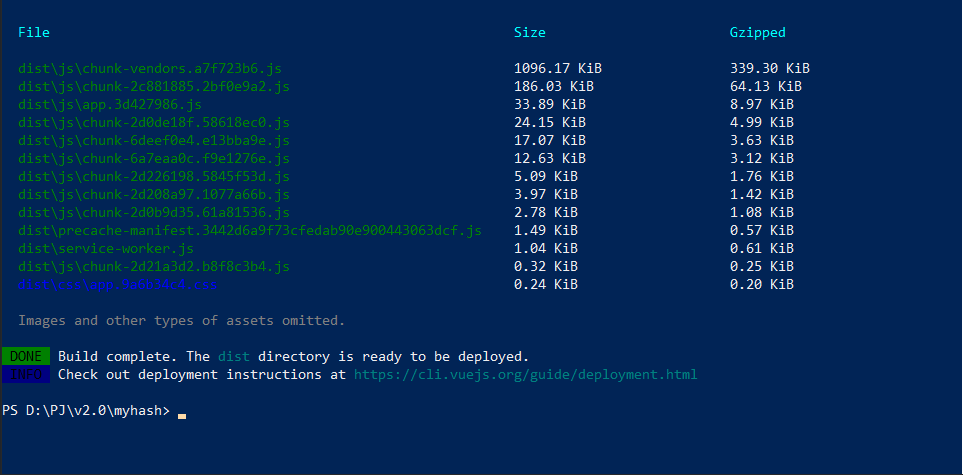The height and width of the screenshot is (475, 963).
Task: Click the Vue CLI deployment guide URL
Action: (x=525, y=375)
